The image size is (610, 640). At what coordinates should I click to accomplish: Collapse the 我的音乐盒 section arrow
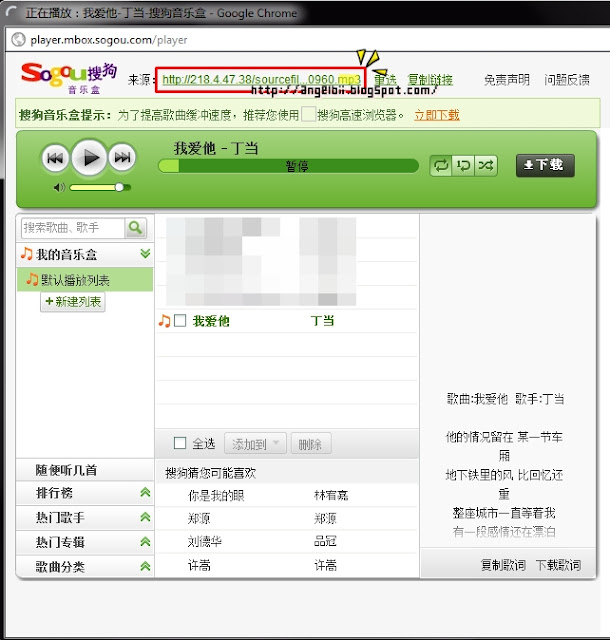pyautogui.click(x=145, y=254)
